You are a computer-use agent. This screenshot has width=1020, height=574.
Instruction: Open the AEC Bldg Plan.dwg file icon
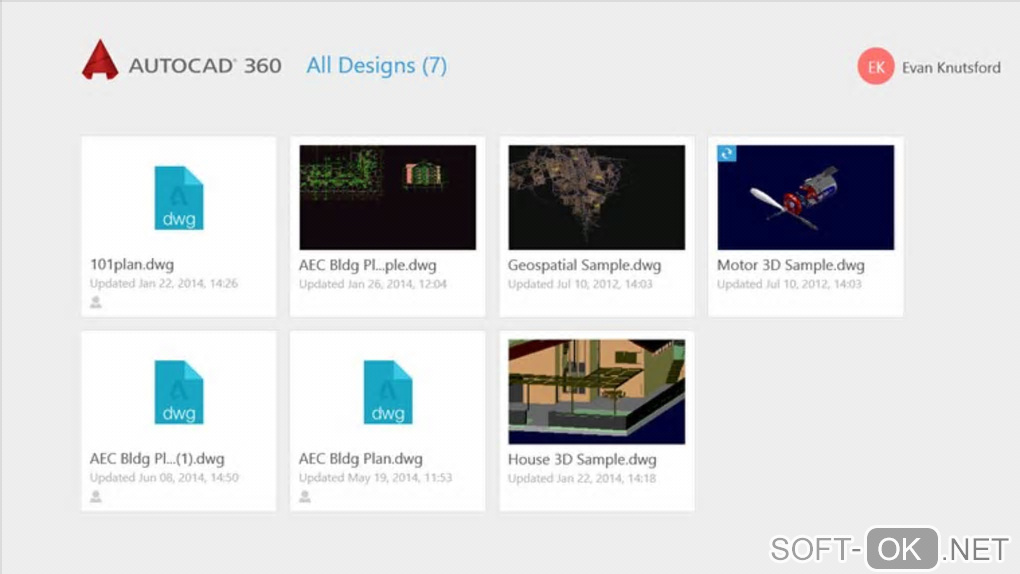coord(388,392)
